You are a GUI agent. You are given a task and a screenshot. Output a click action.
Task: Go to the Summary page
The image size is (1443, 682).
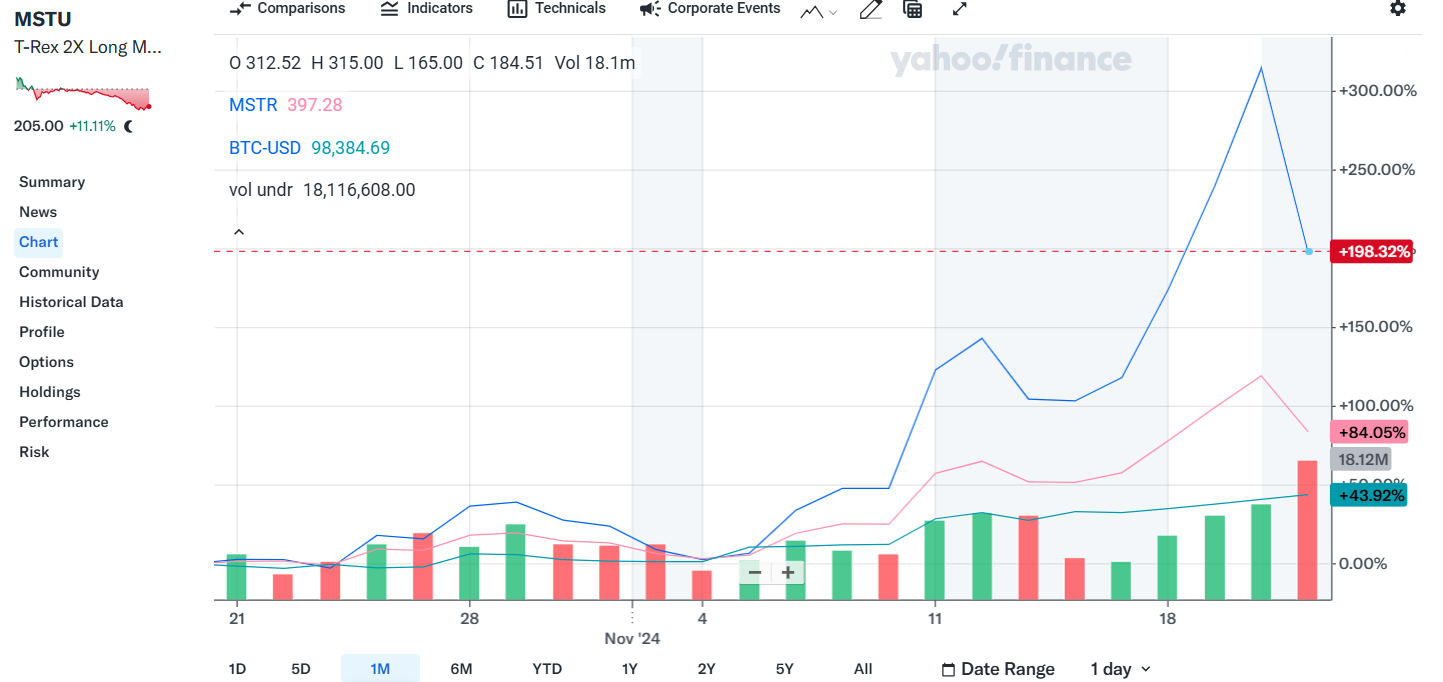52,182
